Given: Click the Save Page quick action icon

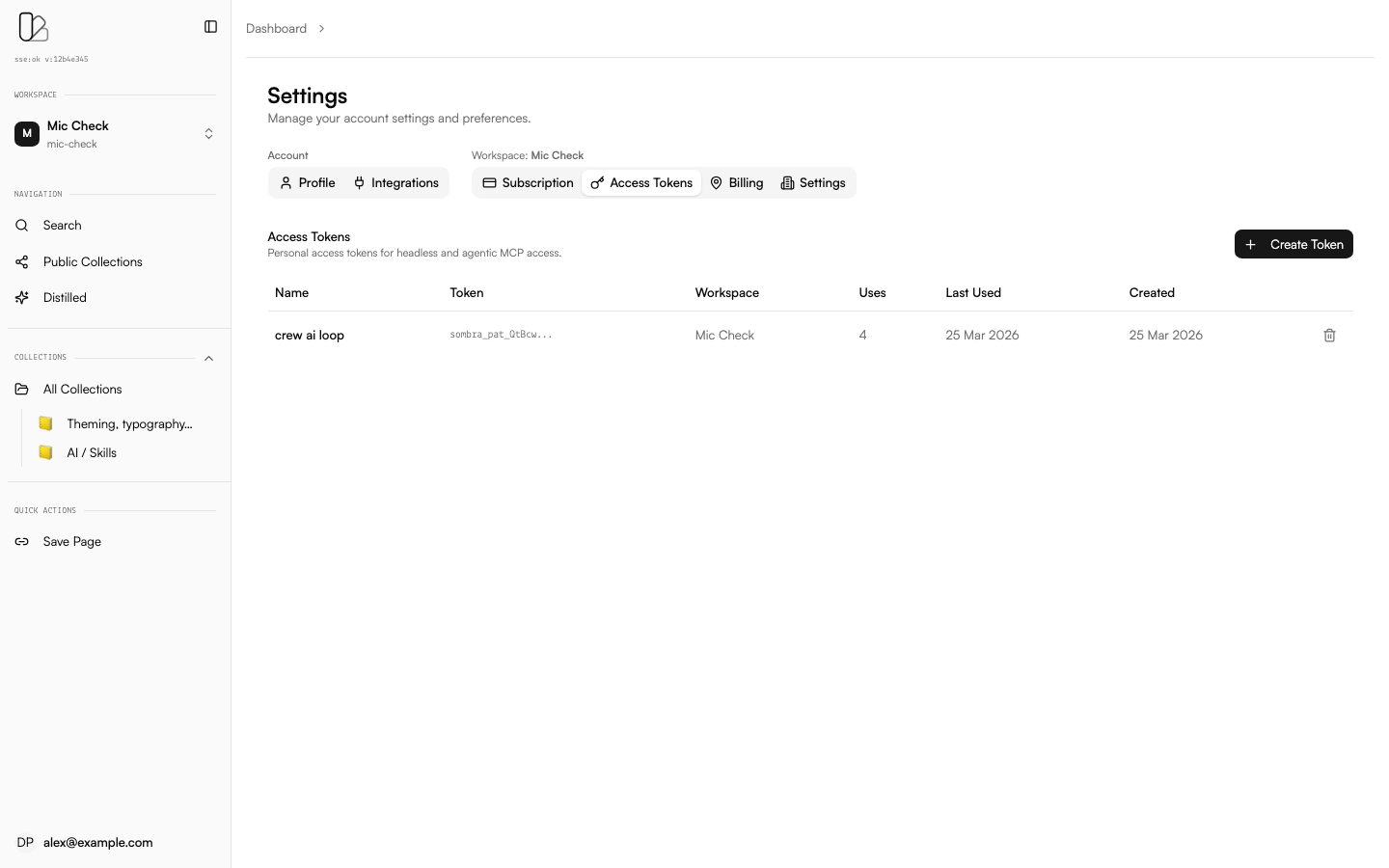Looking at the screenshot, I should coord(21,541).
